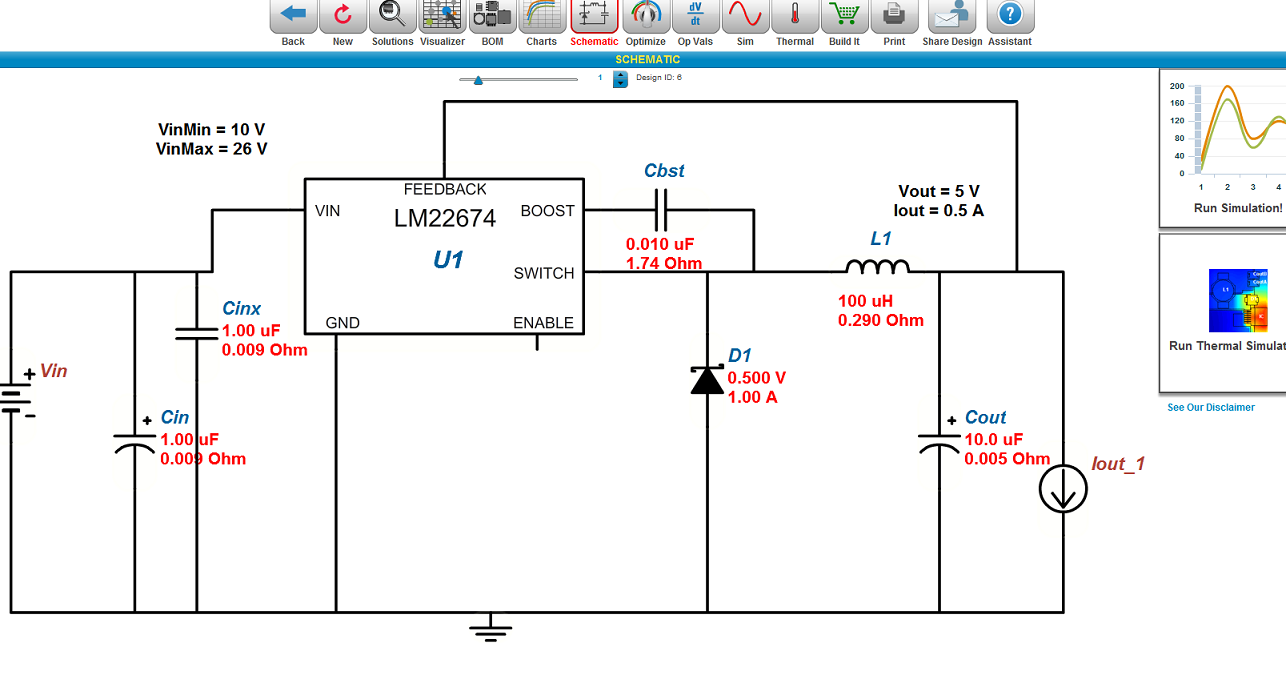Open the Solutions magnifier view
1286x675 pixels.
[x=393, y=17]
